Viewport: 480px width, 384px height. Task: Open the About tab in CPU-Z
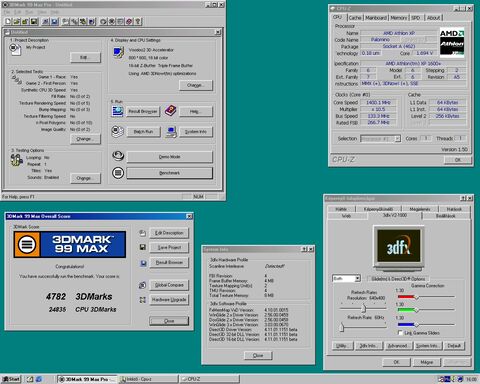(433, 18)
